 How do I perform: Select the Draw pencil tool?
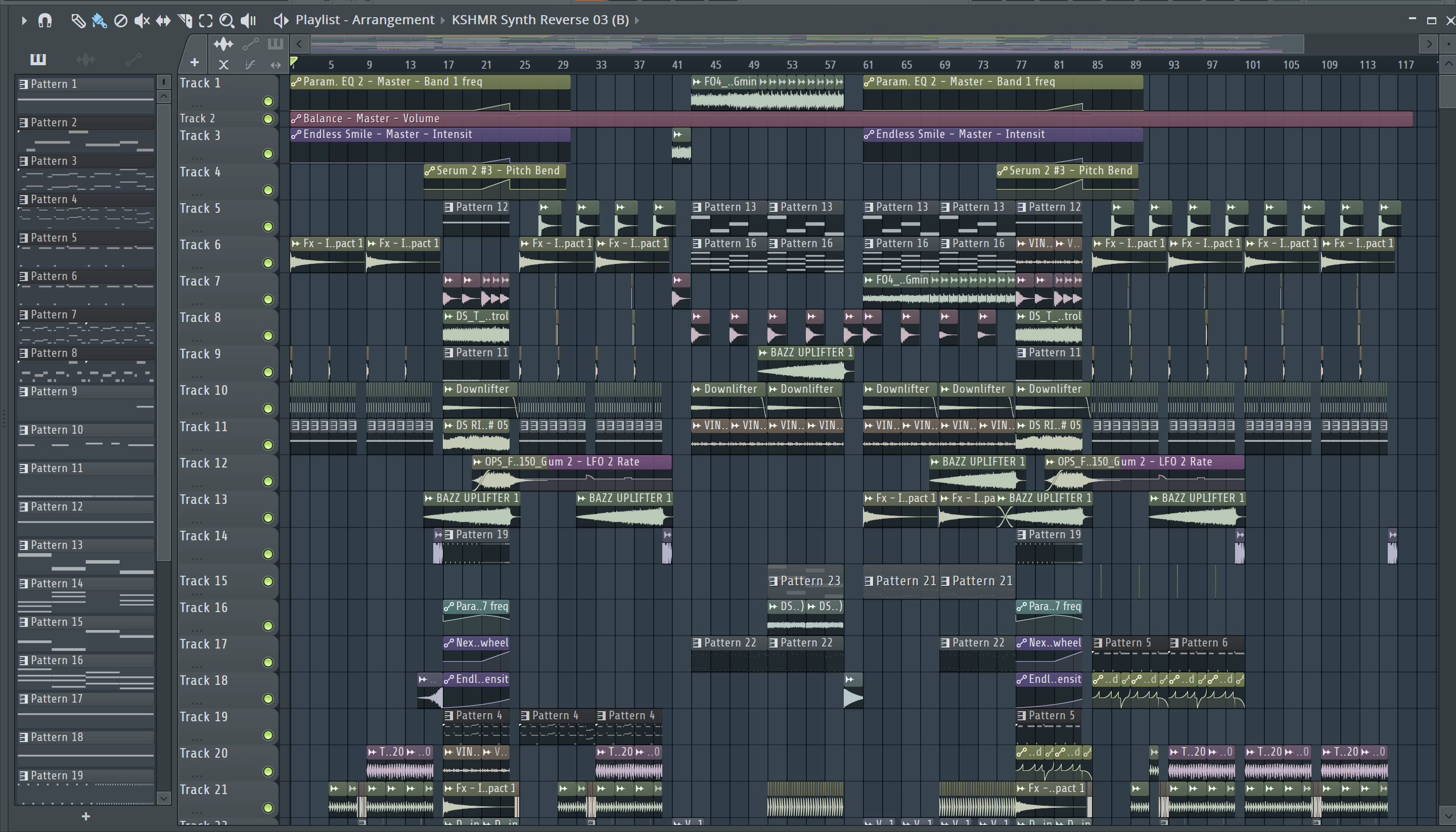pyautogui.click(x=78, y=21)
